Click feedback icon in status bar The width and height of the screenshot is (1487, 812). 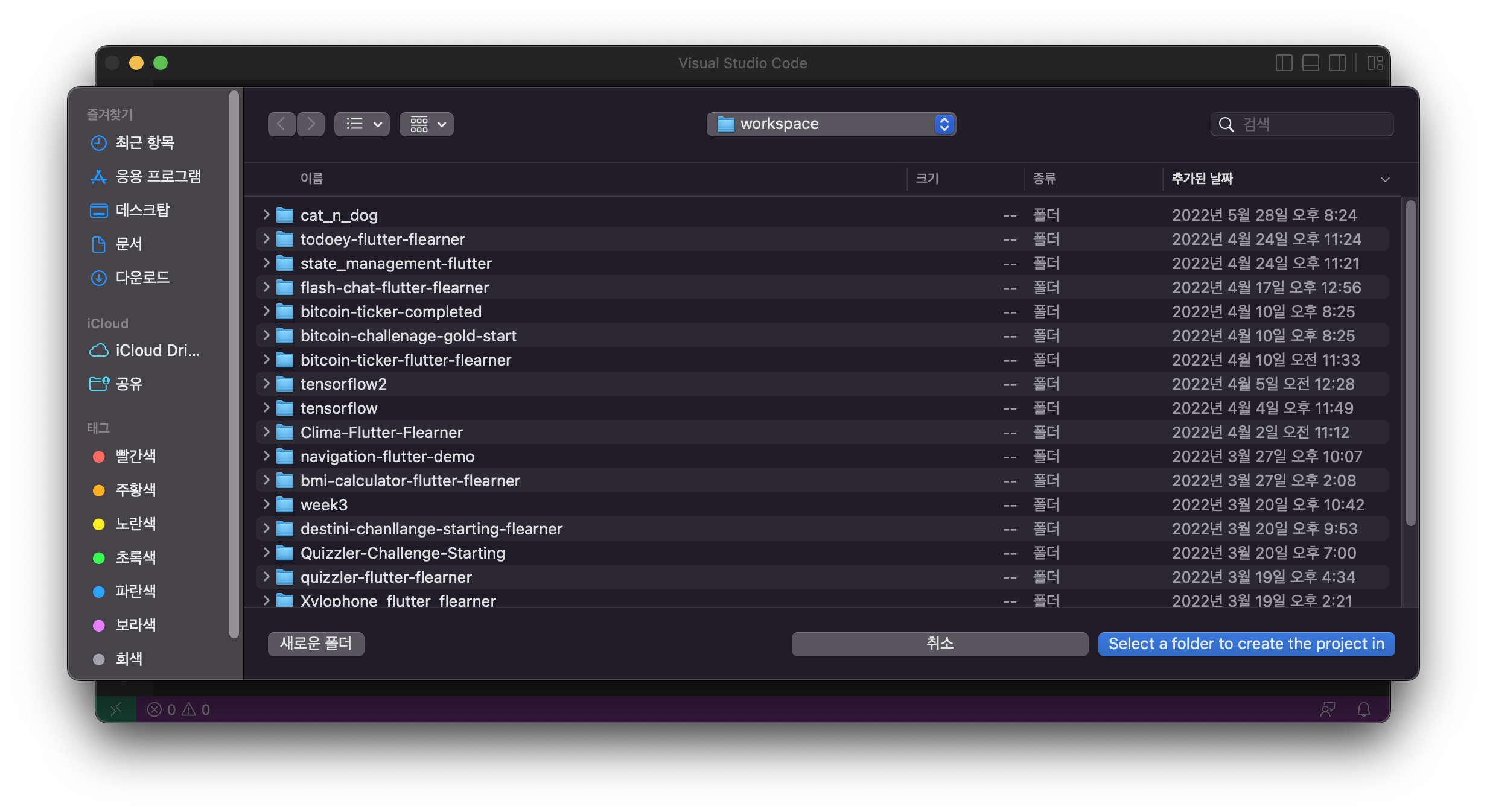[x=1327, y=709]
